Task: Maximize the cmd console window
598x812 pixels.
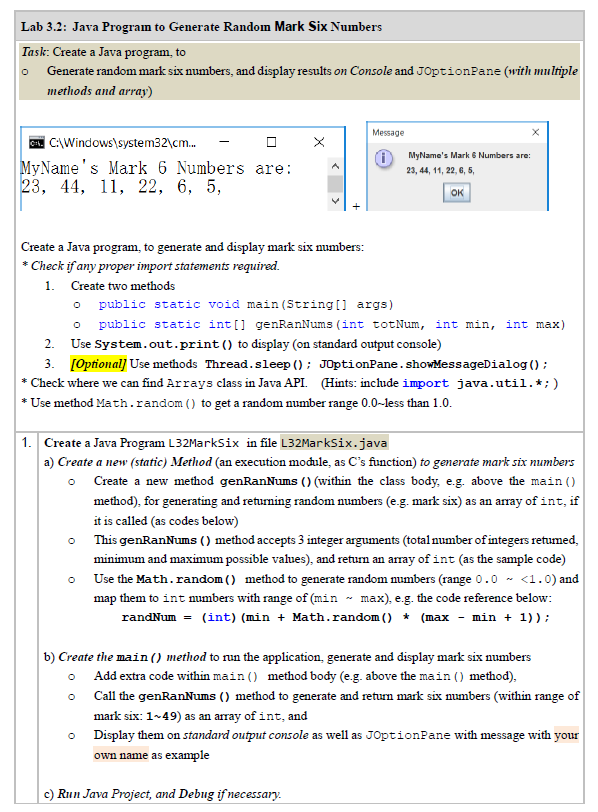Action: click(x=271, y=142)
